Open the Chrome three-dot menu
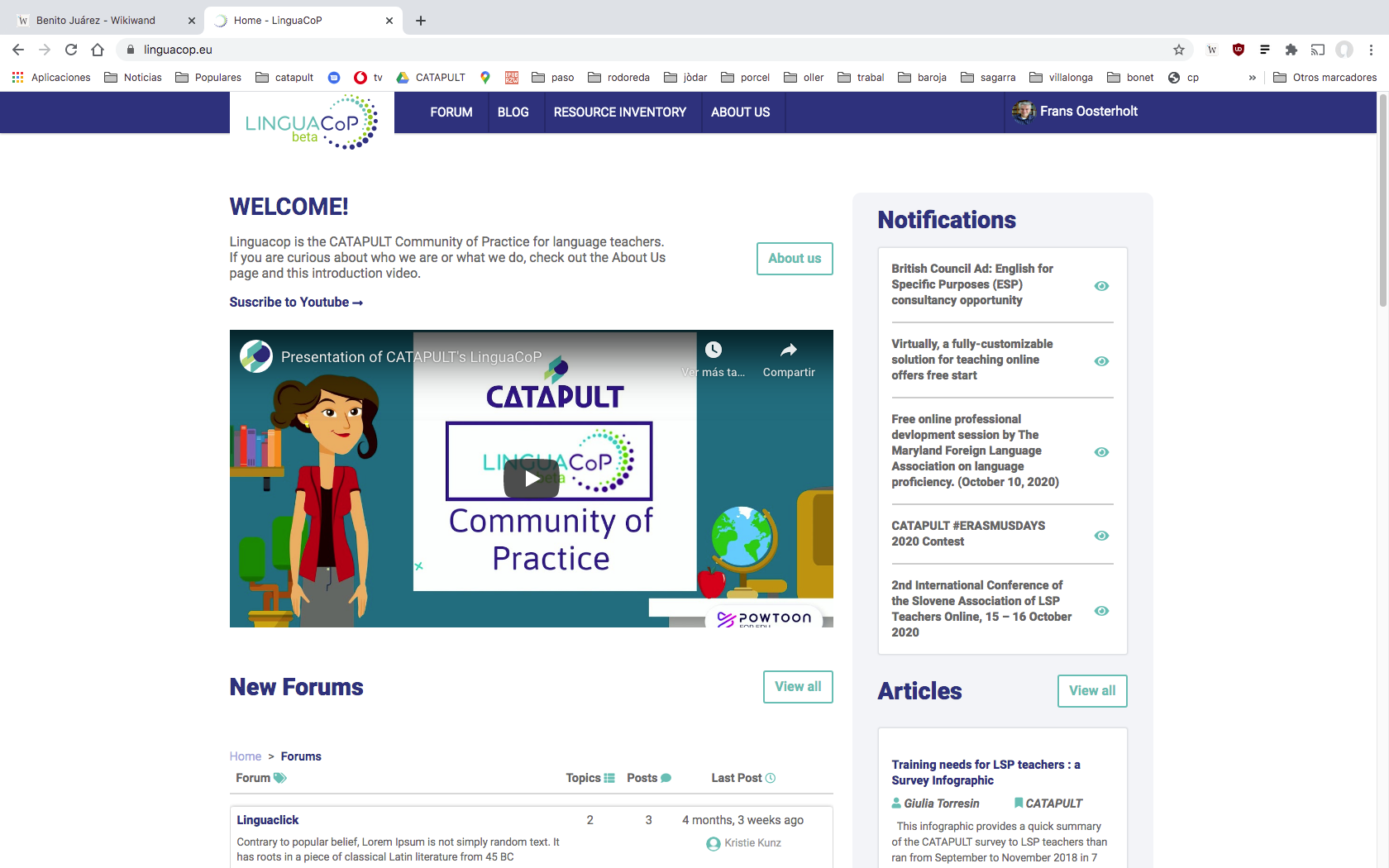 pos(1371,50)
